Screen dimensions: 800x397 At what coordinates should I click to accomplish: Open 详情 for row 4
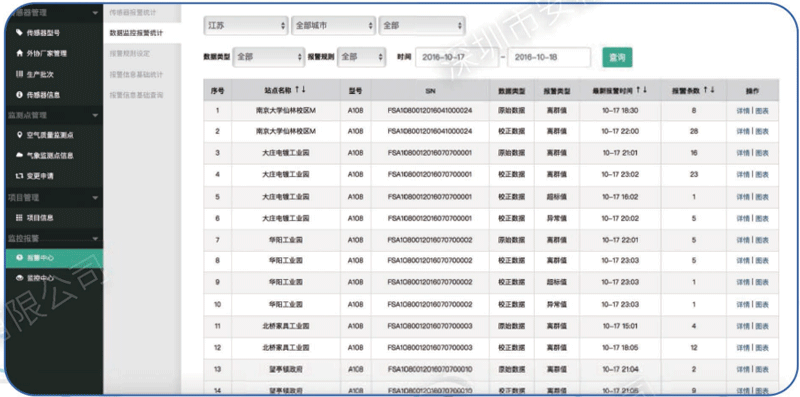[x=743, y=175]
